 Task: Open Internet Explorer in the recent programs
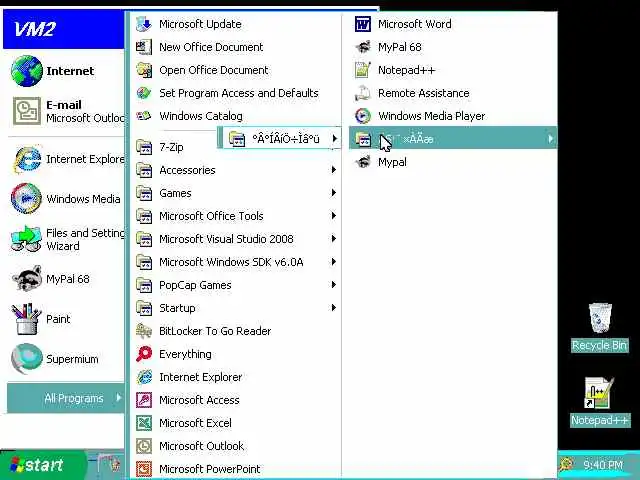click(67, 159)
